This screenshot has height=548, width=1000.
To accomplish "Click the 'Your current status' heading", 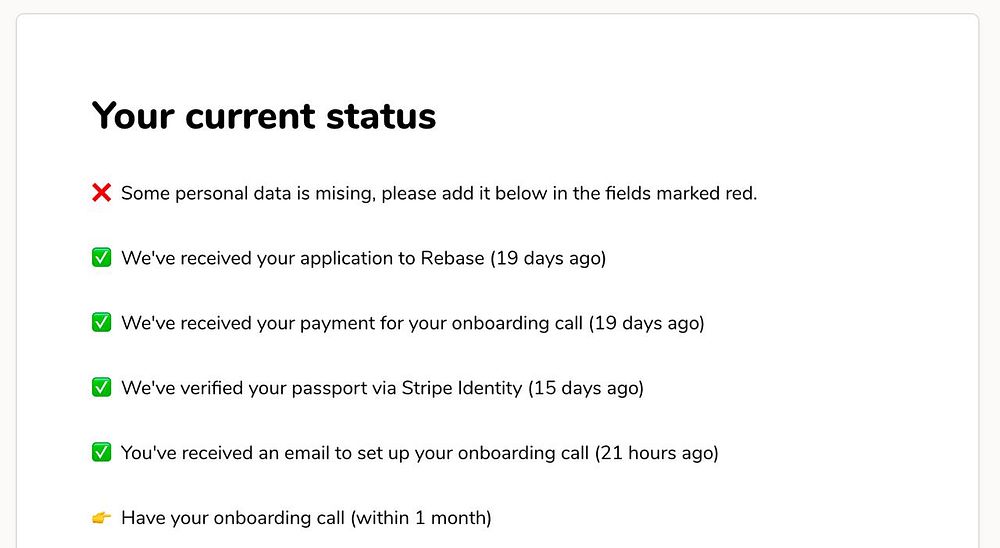I will (x=264, y=116).
